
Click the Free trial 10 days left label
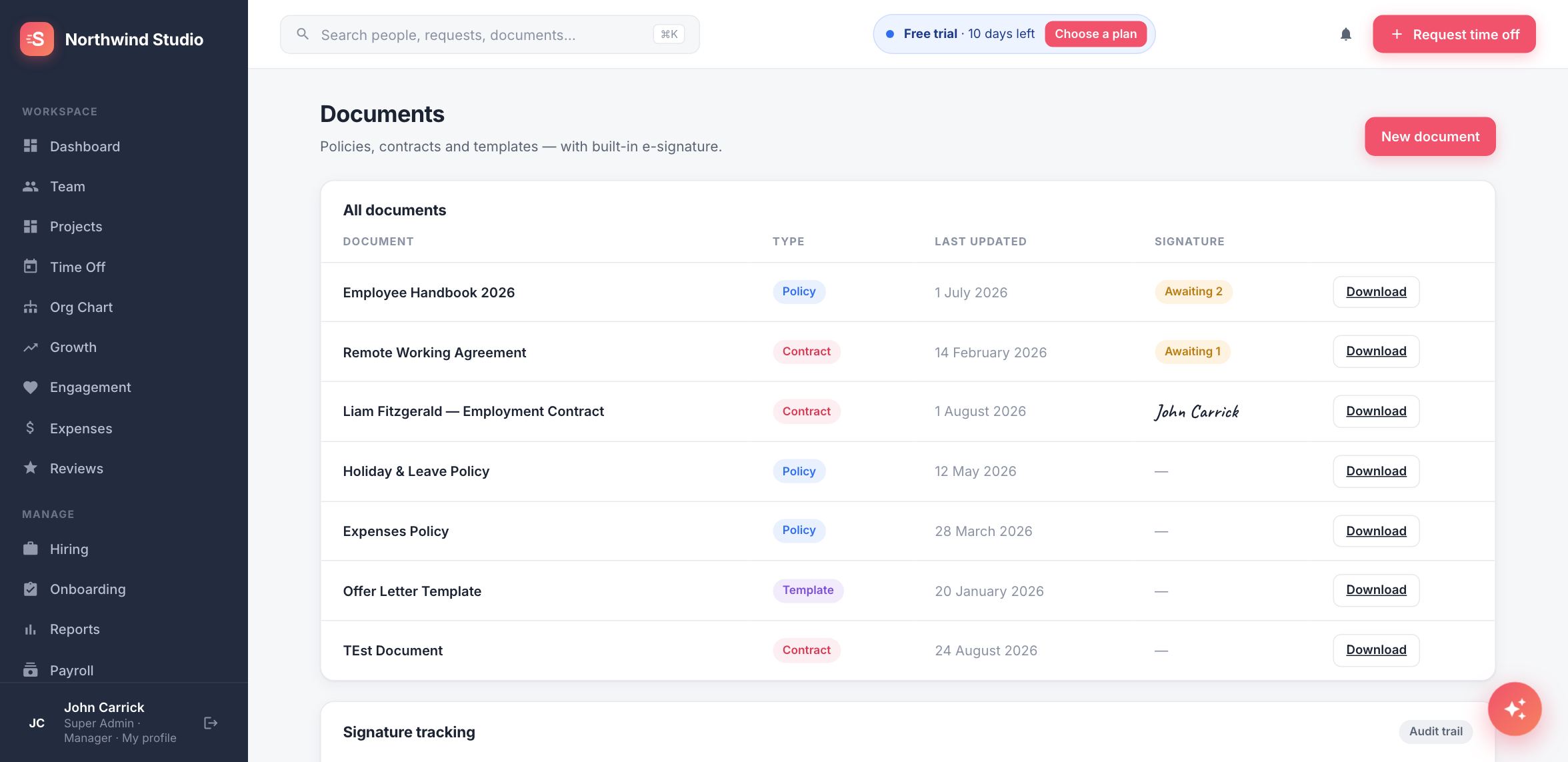(969, 34)
